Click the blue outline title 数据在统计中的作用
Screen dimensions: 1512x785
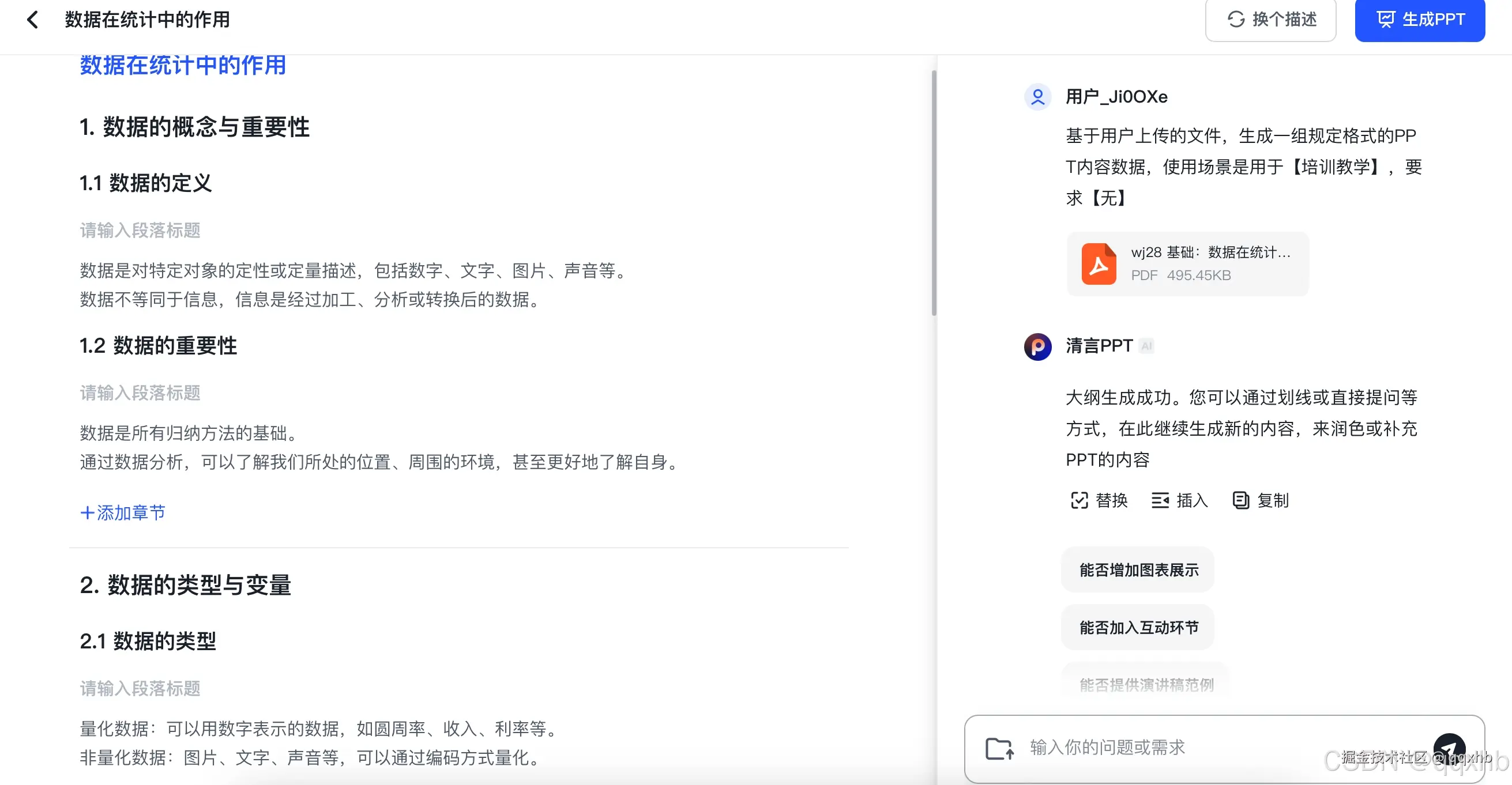tap(183, 66)
